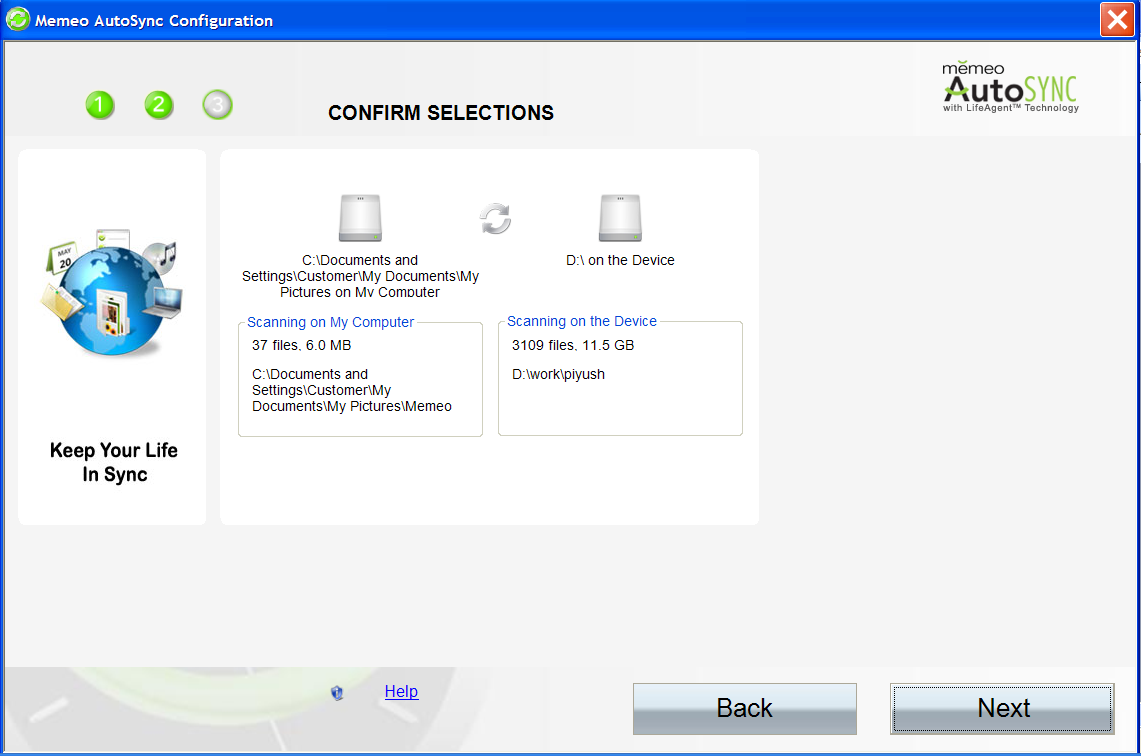Proceed with the Next button

tap(1002, 708)
